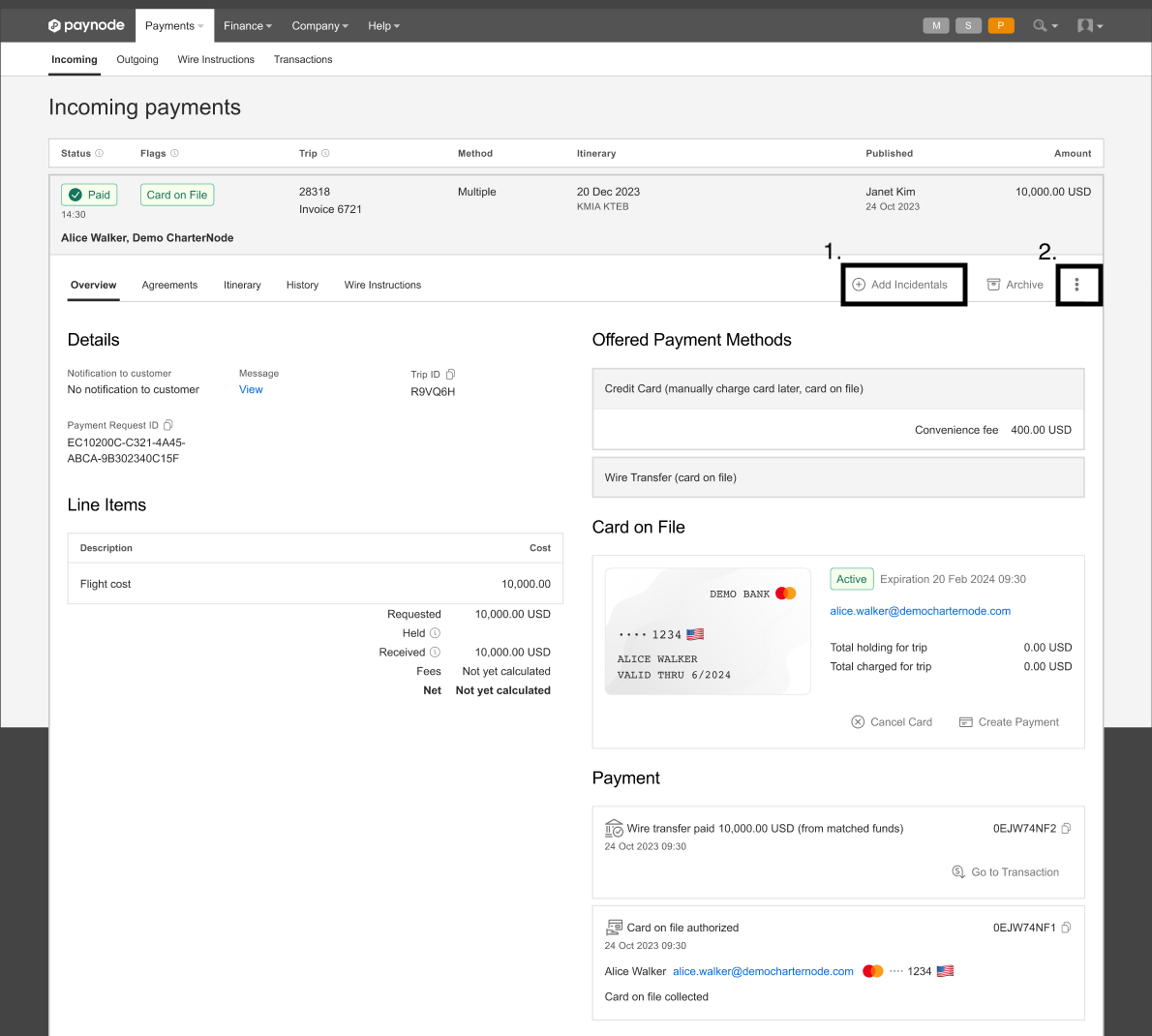Open the Payments dropdown menu

click(175, 26)
